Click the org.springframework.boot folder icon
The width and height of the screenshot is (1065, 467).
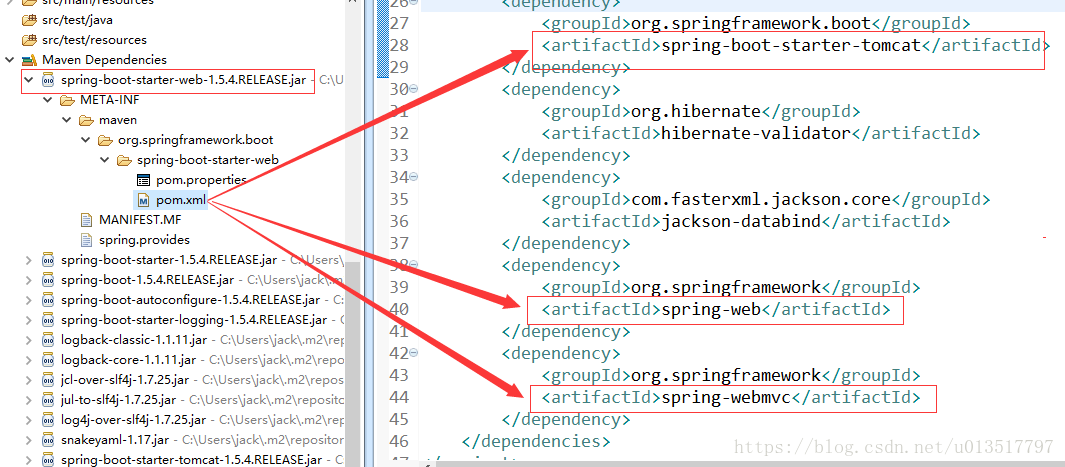point(105,140)
